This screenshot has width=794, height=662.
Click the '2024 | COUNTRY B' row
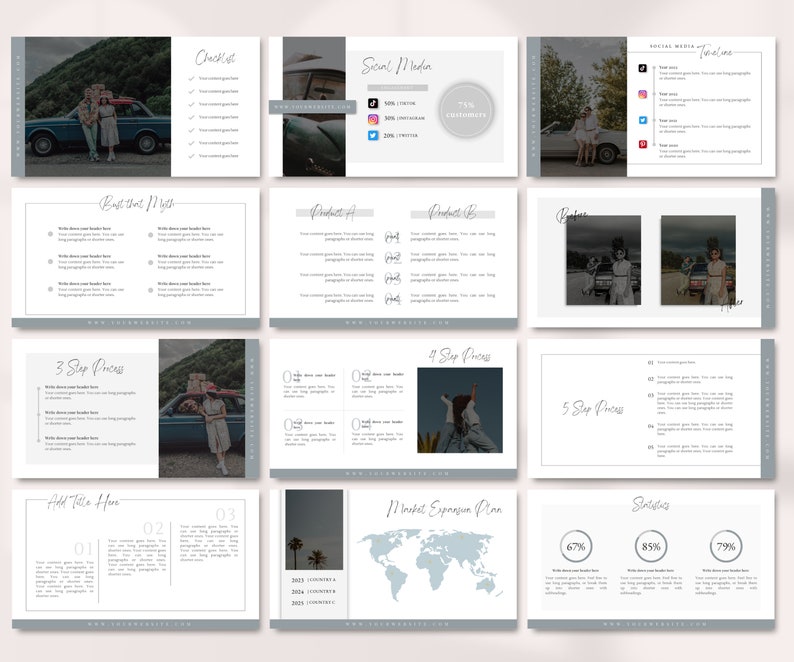pyautogui.click(x=313, y=592)
